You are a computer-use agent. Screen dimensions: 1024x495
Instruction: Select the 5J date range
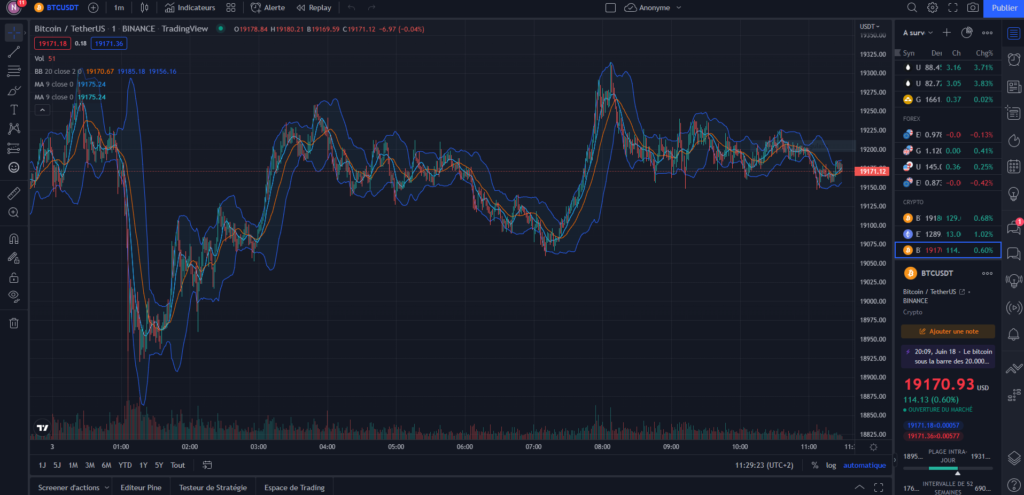point(57,465)
